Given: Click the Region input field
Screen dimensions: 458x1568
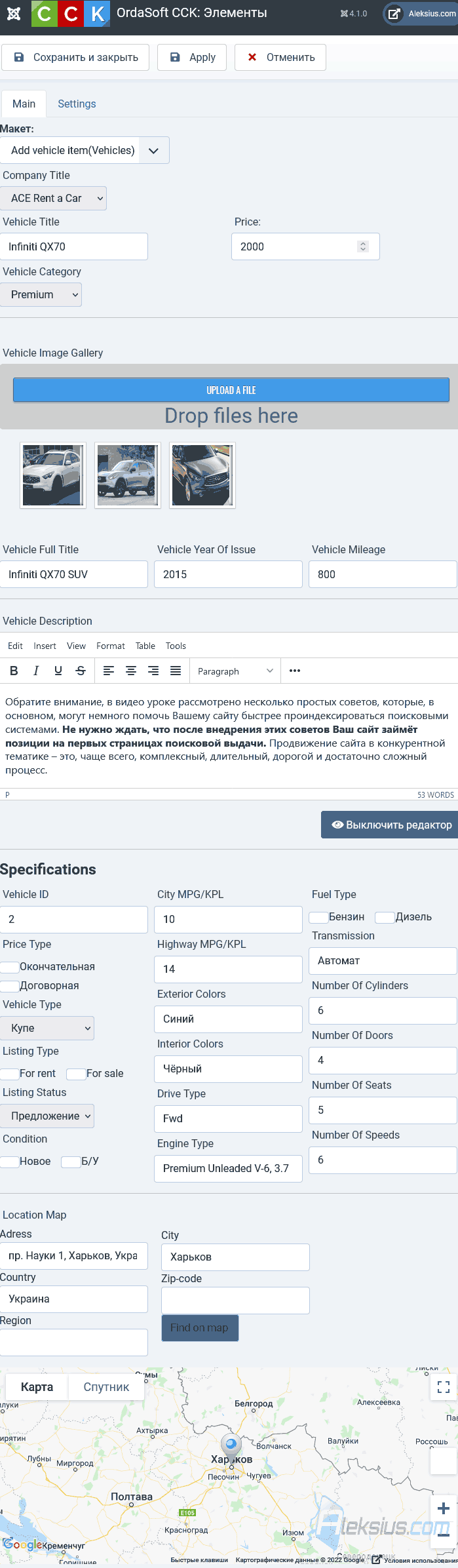Looking at the screenshot, I should point(74,1343).
